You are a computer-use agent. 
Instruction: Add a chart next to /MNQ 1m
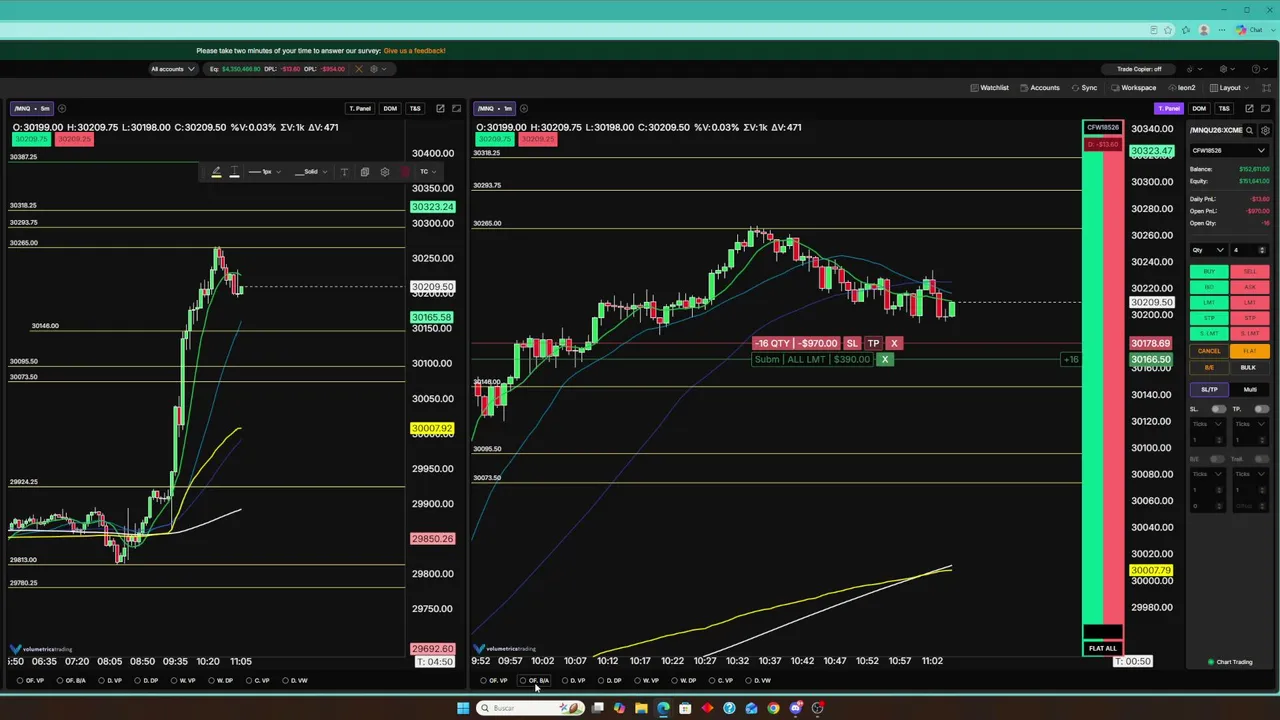tap(525, 108)
